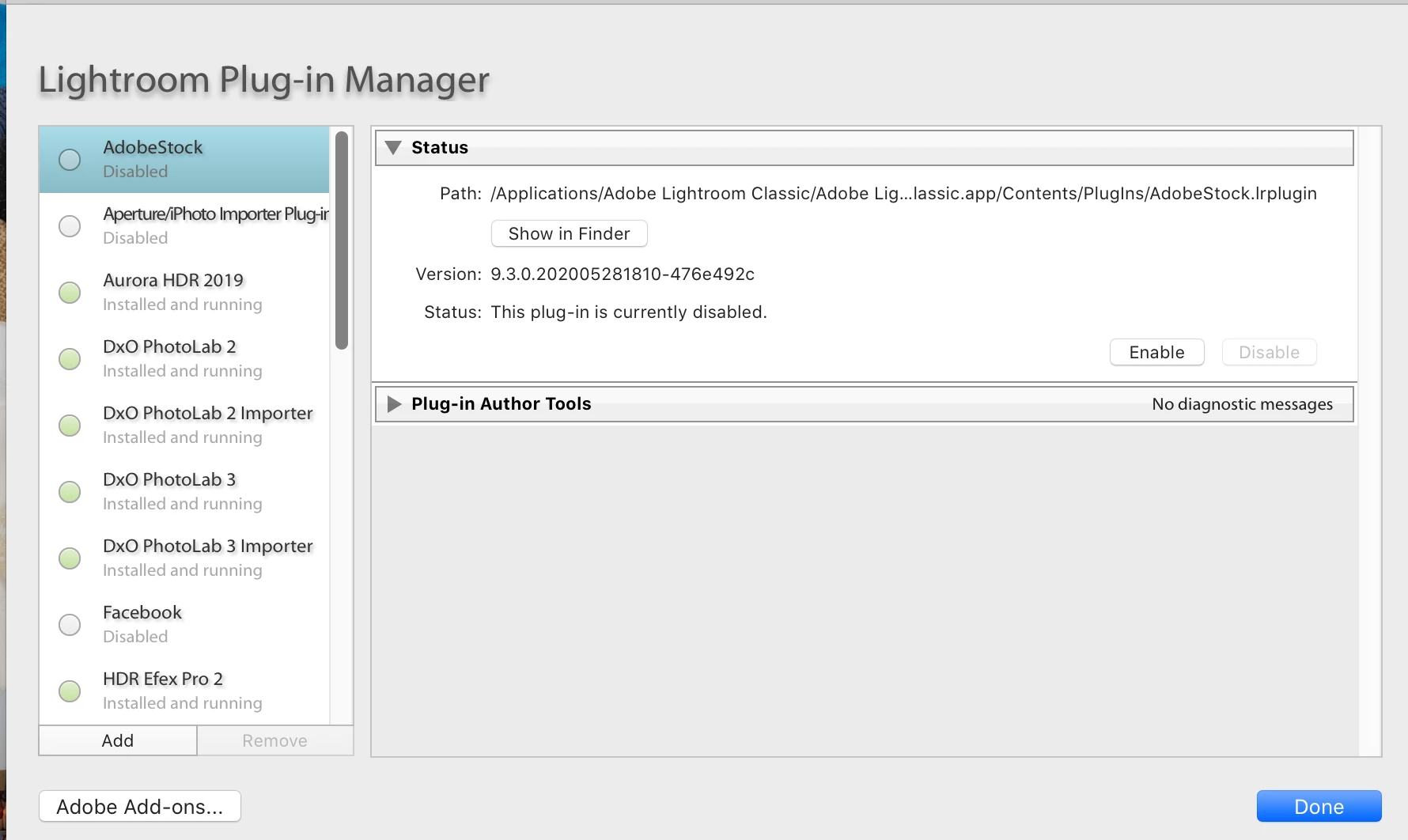
Task: Click the DxO PhotoLab 2 Importer status dot
Action: (x=70, y=426)
